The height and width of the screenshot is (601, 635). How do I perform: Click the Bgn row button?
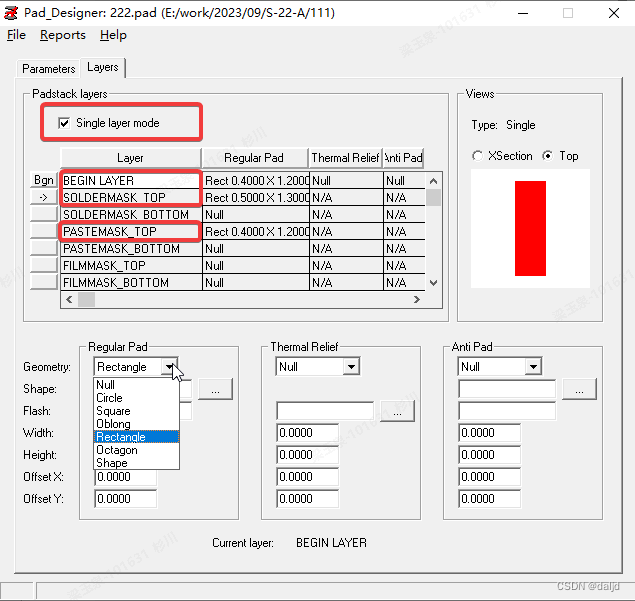(44, 181)
